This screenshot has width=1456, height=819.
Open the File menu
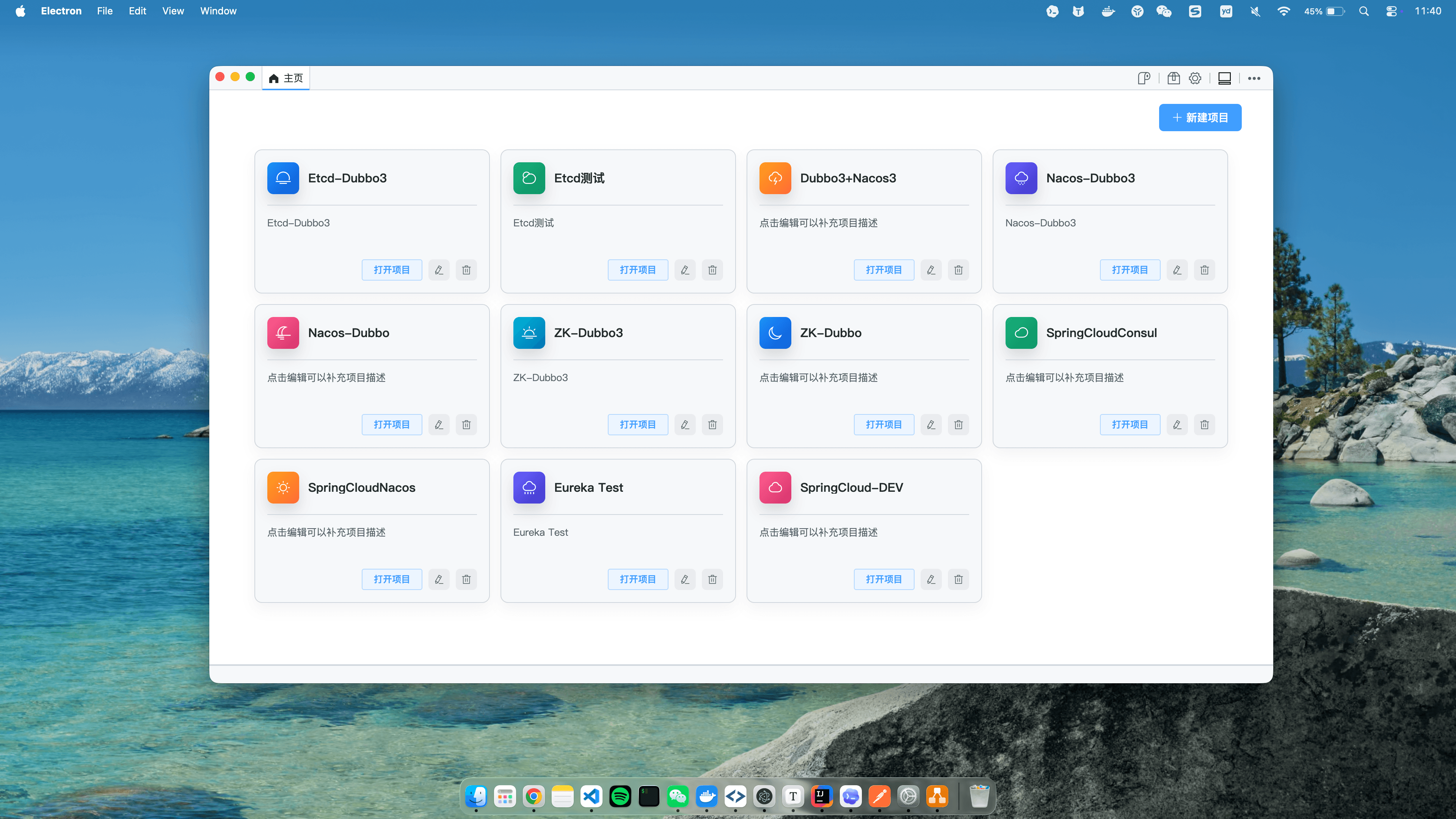tap(105, 11)
